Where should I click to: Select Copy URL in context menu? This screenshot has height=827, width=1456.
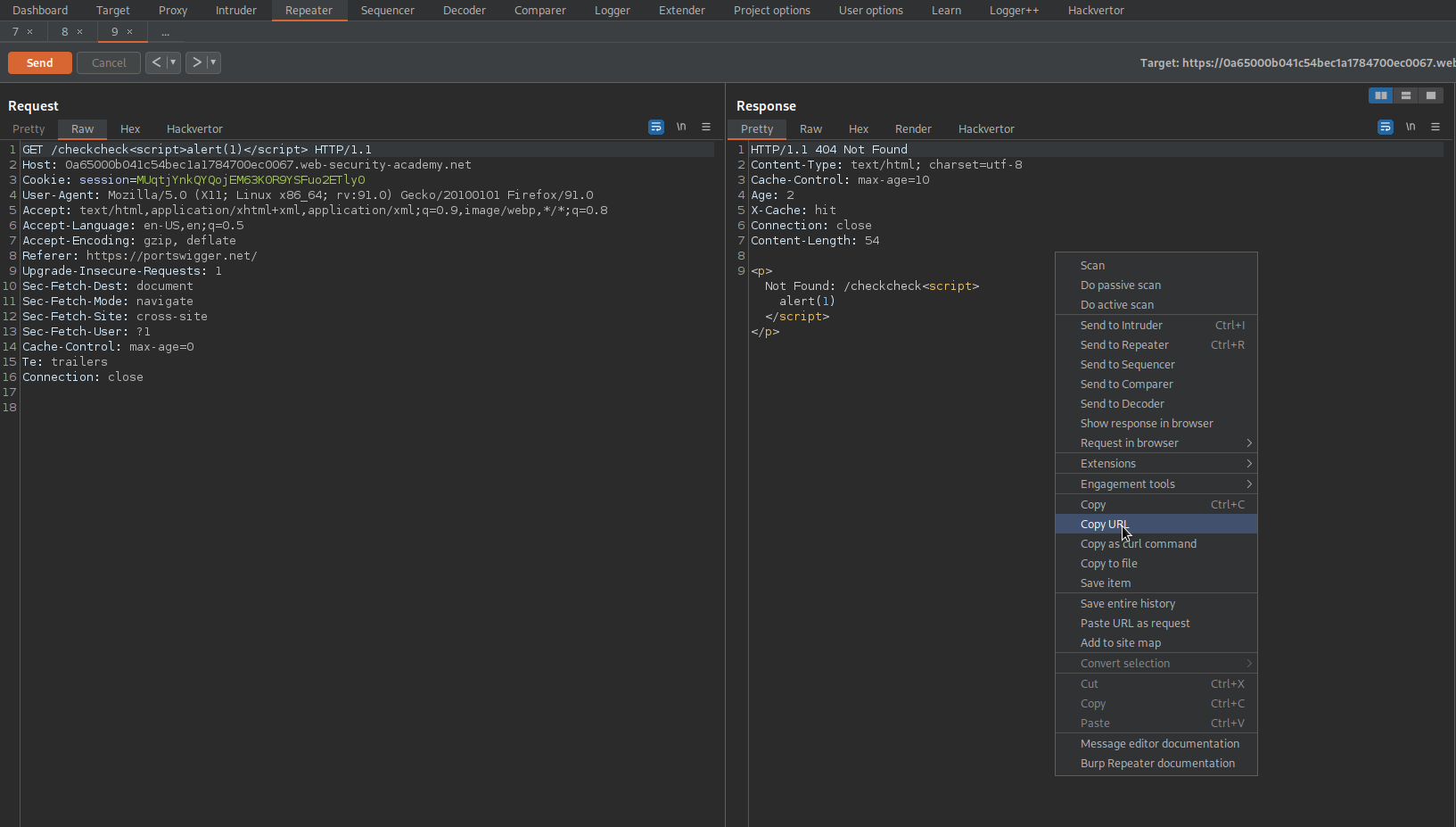1156,525
